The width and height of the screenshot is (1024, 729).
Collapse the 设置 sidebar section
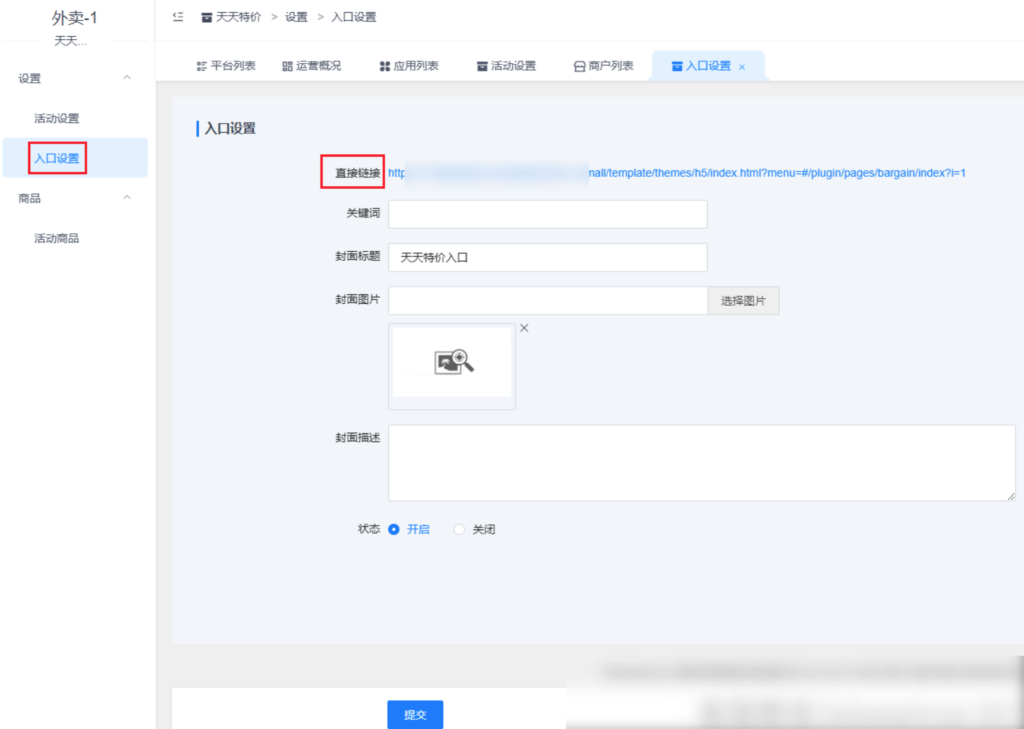[x=127, y=77]
